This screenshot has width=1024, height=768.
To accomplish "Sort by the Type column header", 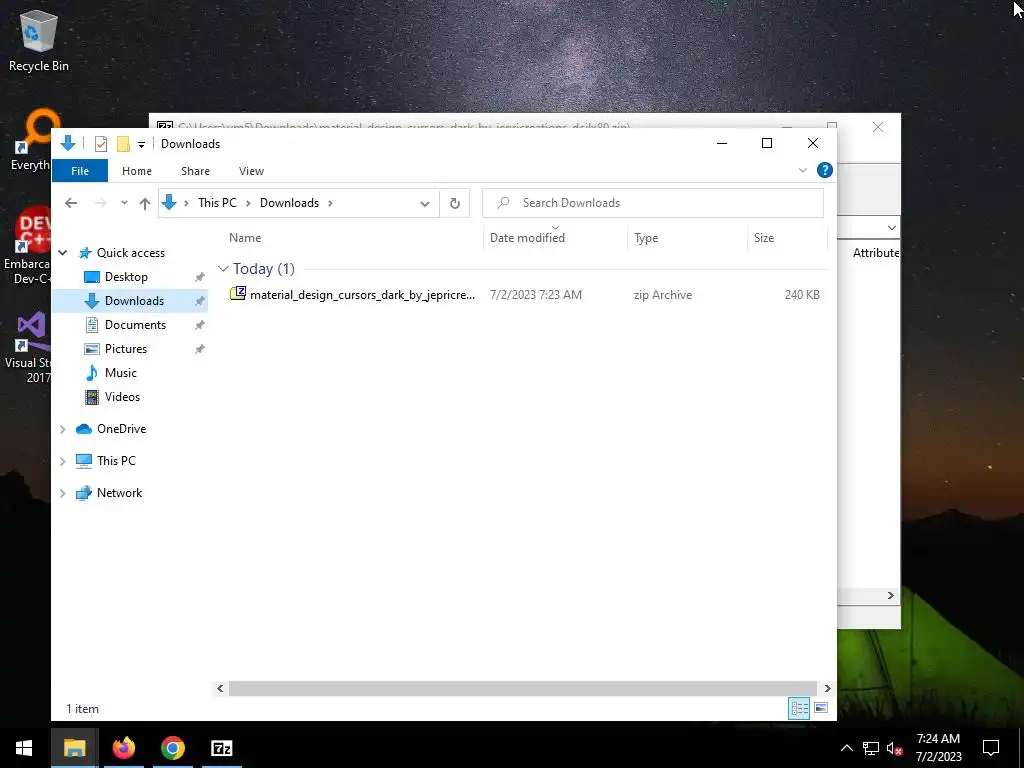I will [x=646, y=238].
